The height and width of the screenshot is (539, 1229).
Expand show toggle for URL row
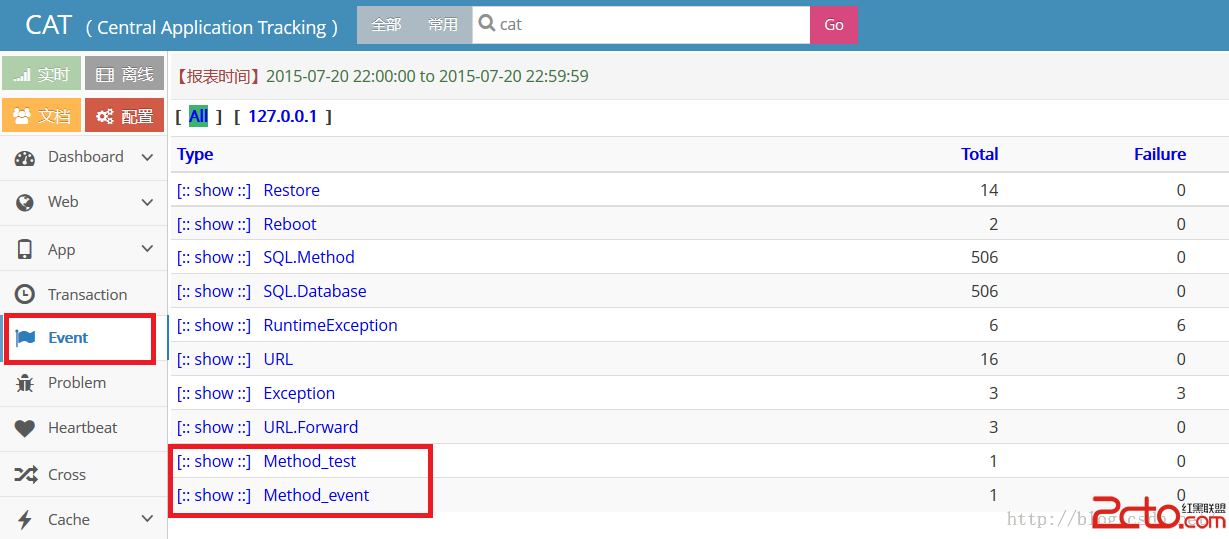point(214,359)
